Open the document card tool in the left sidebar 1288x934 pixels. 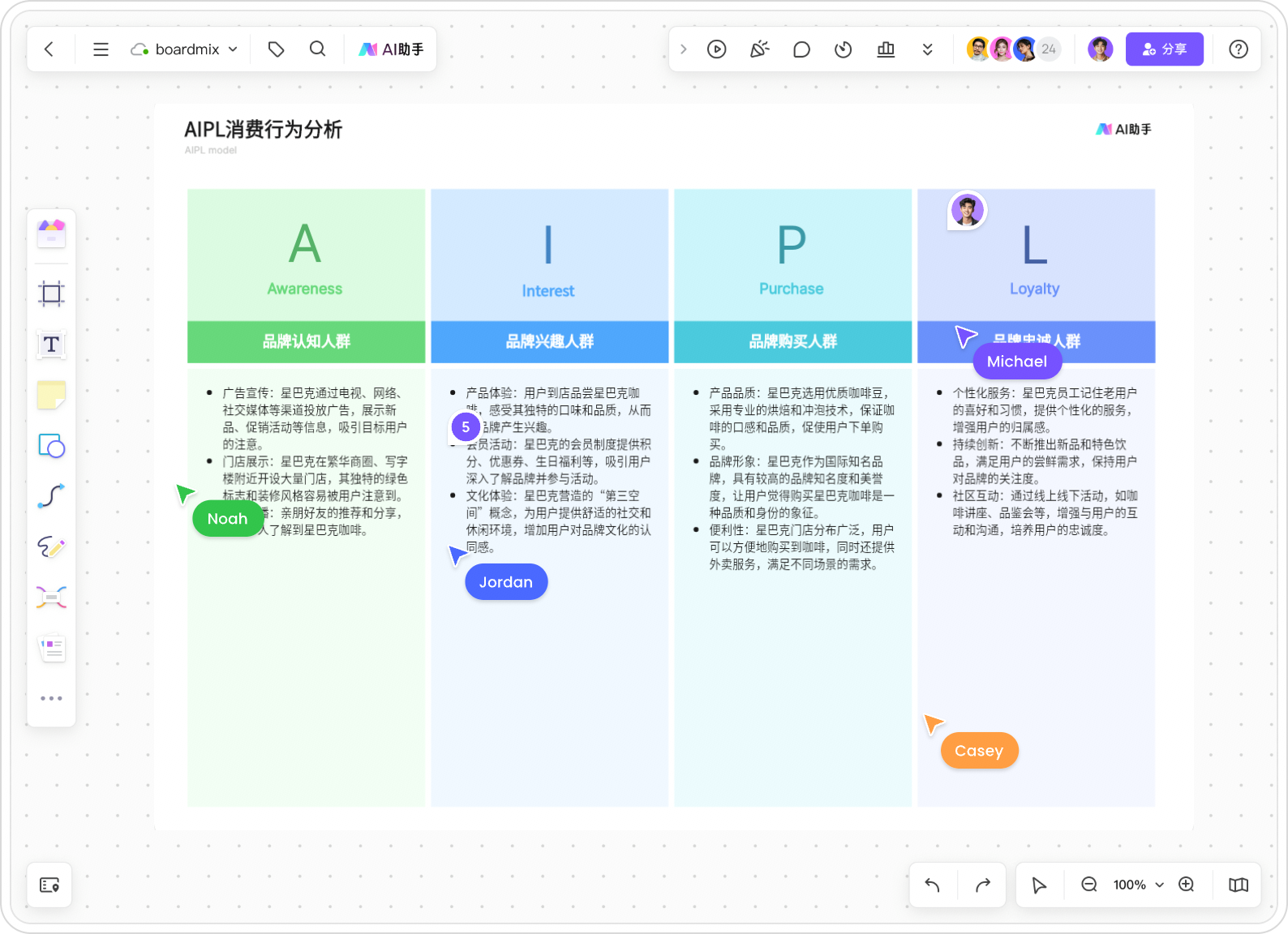click(x=51, y=648)
